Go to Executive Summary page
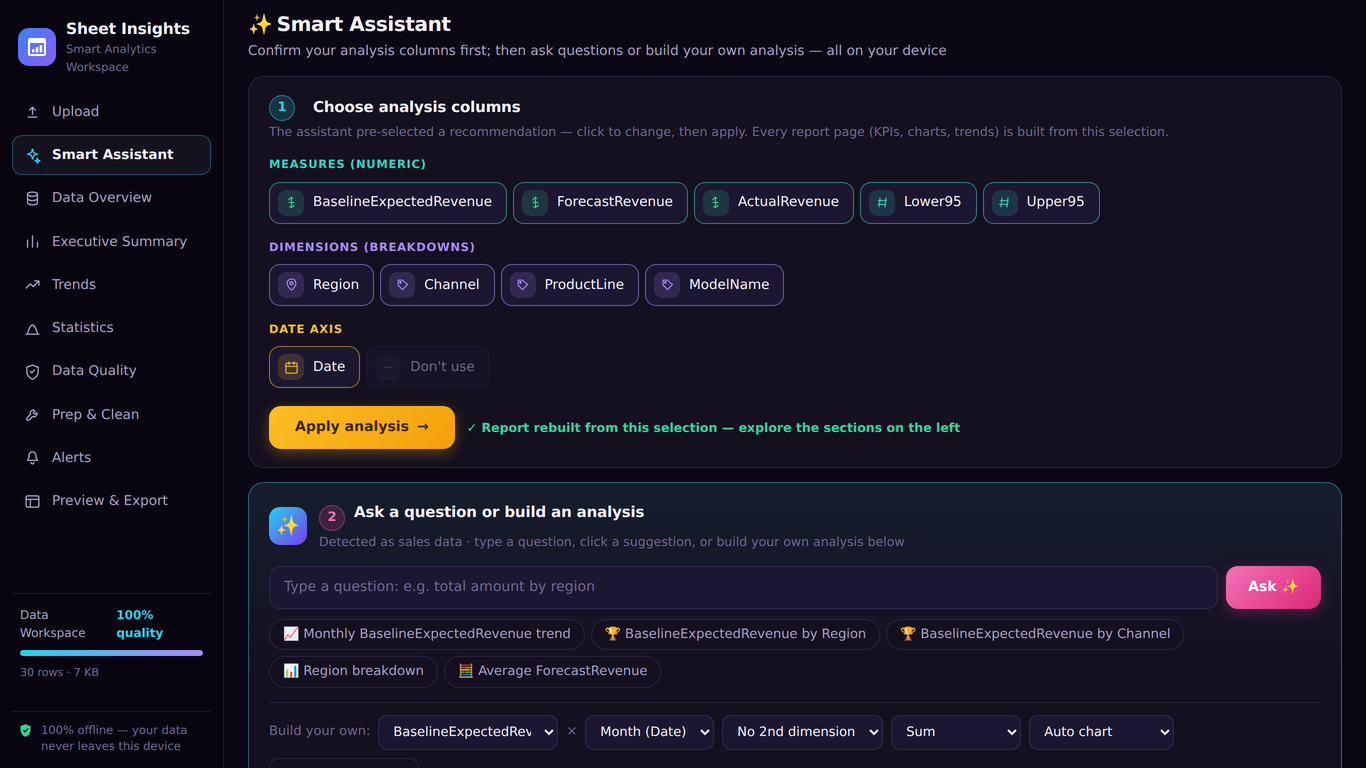Screen dimensions: 1366x768 click(x=111, y=242)
